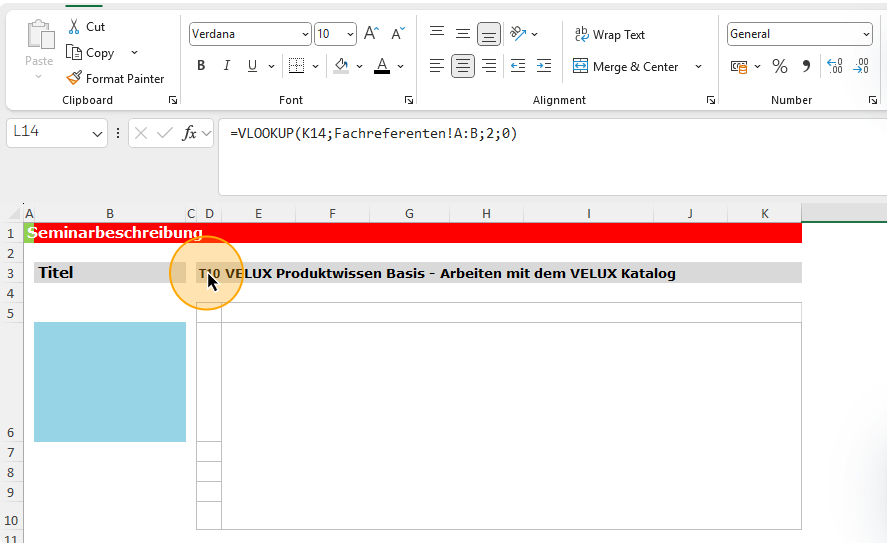Open the Verdana font name dropdown
This screenshot has width=887, height=547.
pos(305,35)
